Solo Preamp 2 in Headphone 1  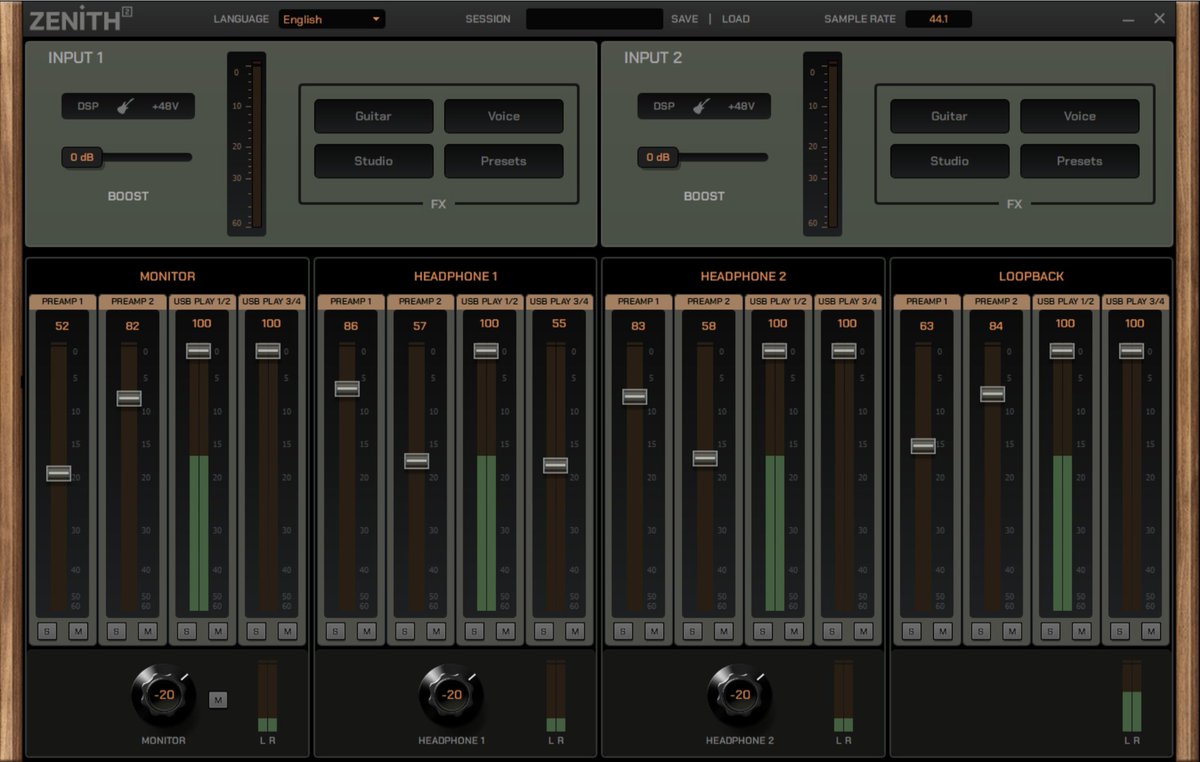click(404, 631)
